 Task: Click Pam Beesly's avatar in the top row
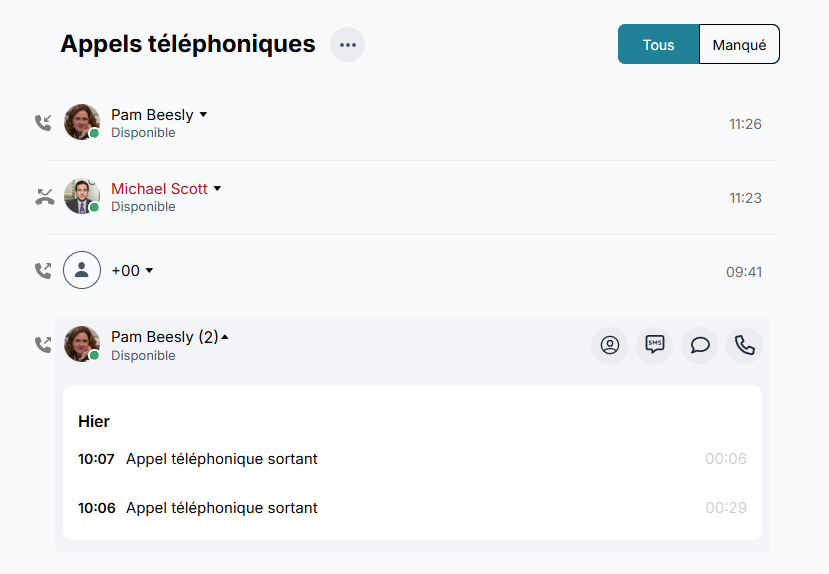82,122
